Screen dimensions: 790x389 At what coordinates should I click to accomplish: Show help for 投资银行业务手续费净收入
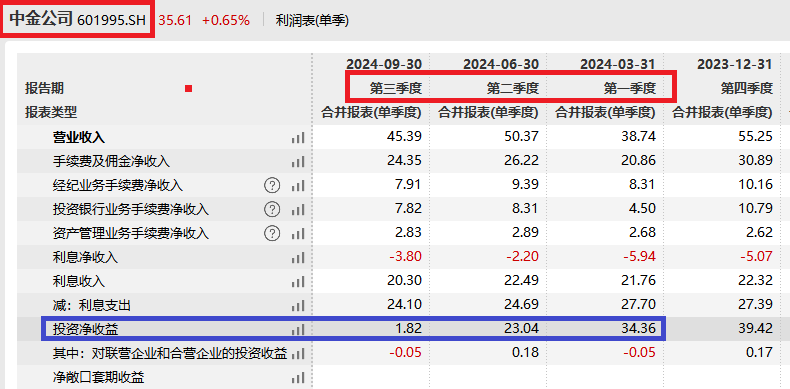[272, 210]
